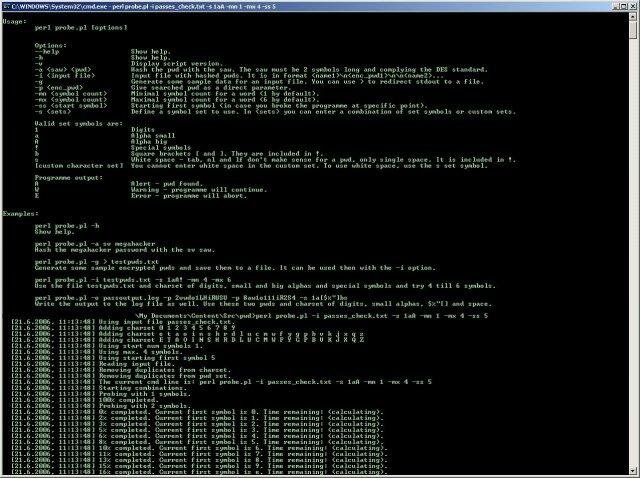
Task: Open the cmd.exe system menu icon
Action: click(x=6, y=7)
